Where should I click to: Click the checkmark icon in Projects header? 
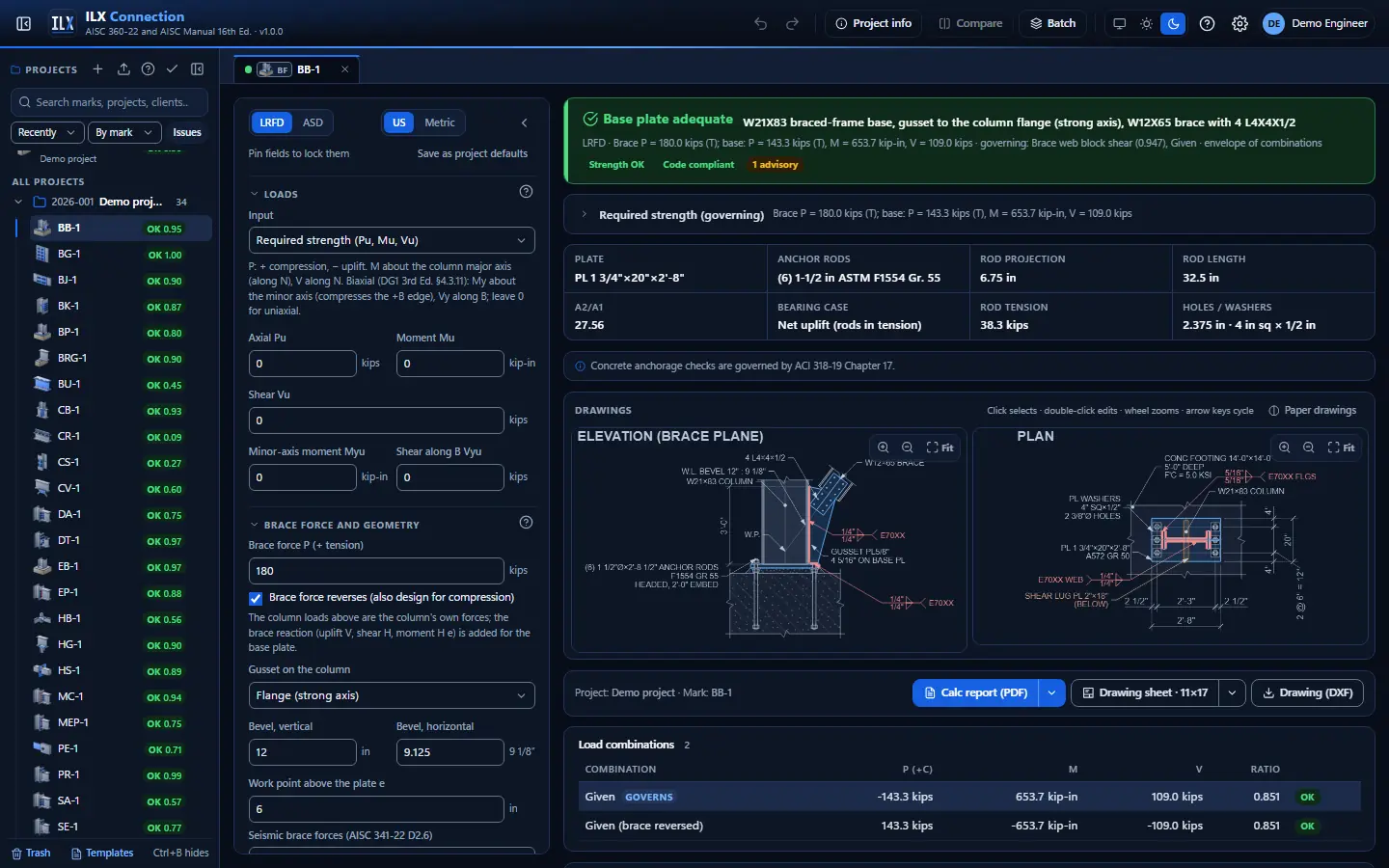coord(172,69)
